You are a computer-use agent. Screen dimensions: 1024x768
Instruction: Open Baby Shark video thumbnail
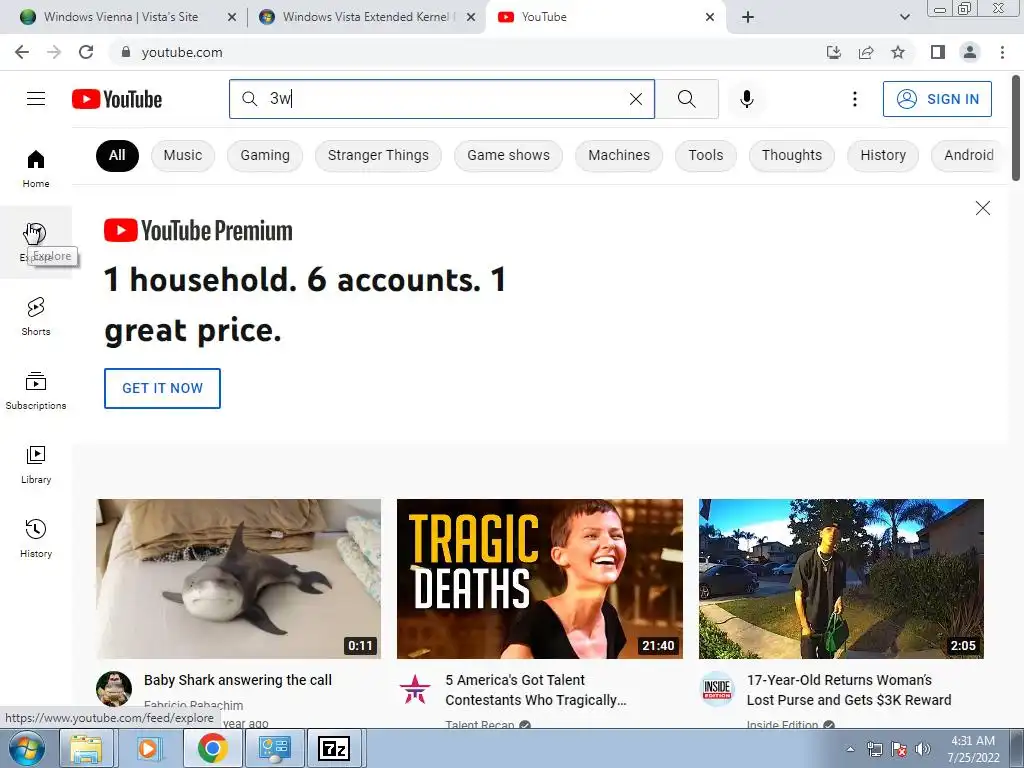238,579
